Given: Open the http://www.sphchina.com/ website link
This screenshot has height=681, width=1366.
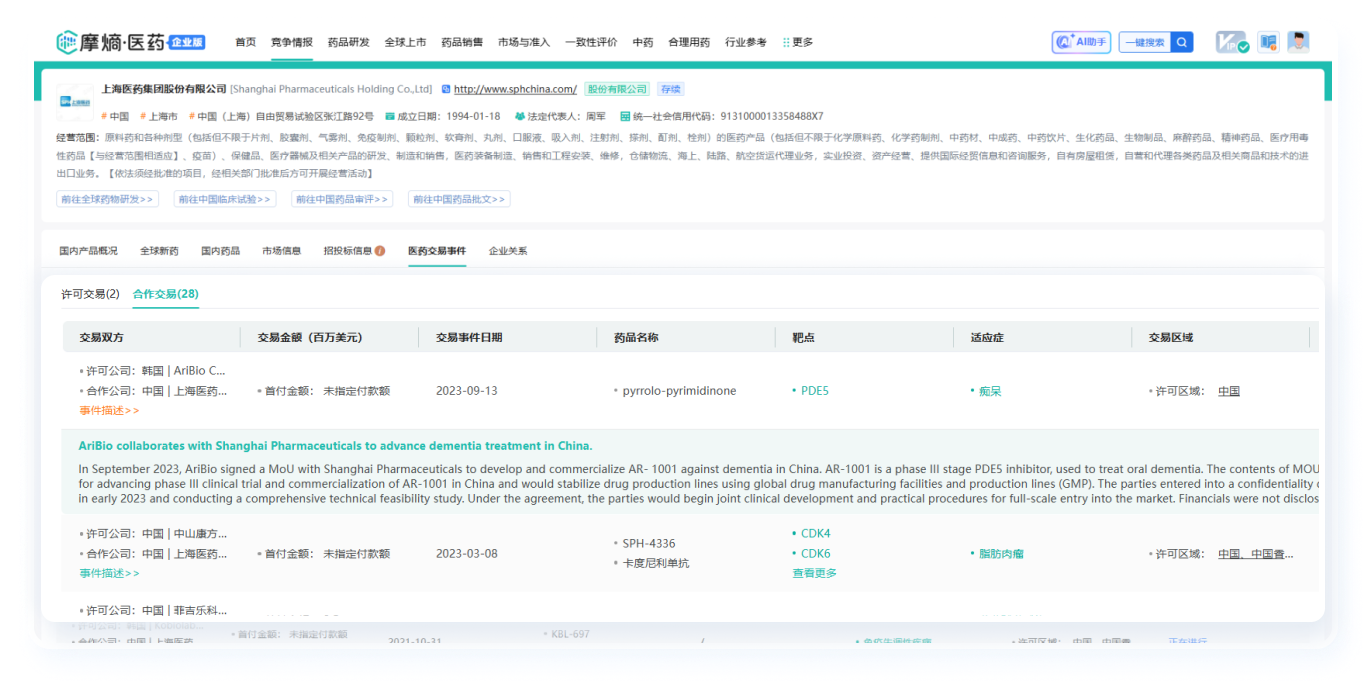Looking at the screenshot, I should (515, 89).
